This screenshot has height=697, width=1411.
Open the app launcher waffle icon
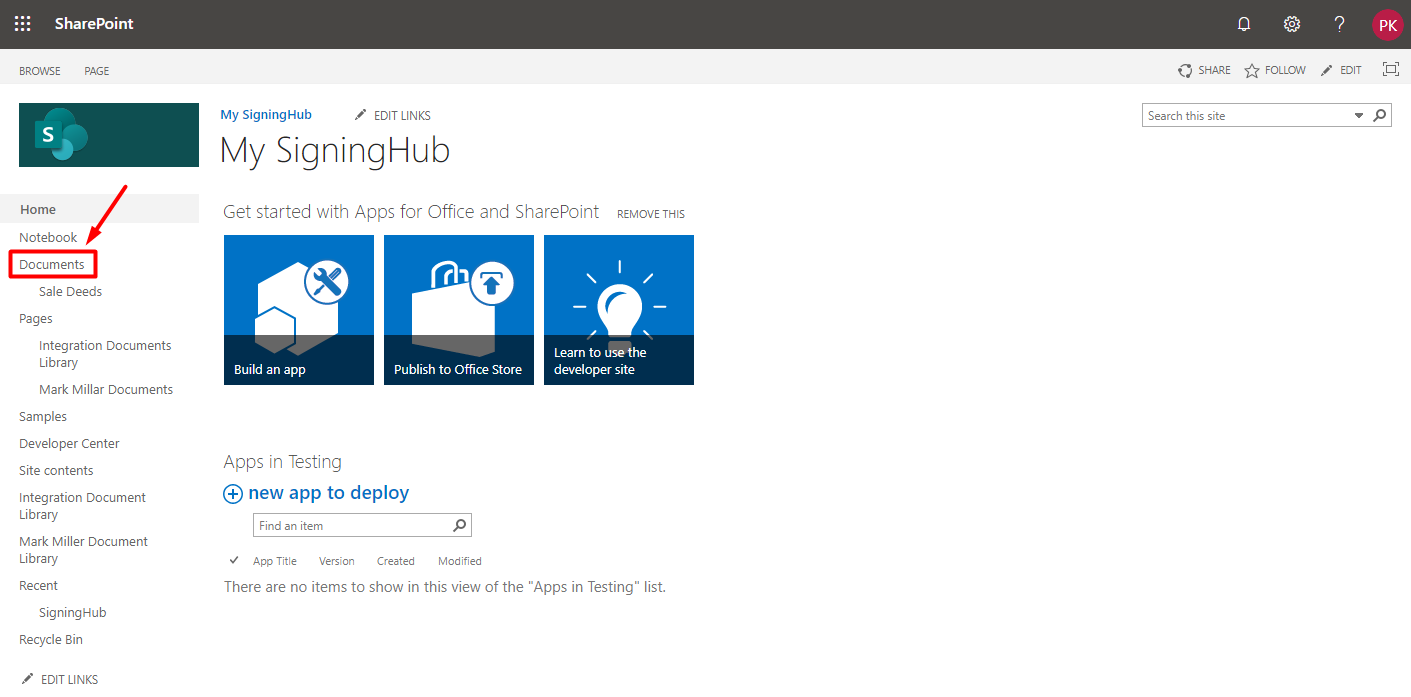[22, 24]
